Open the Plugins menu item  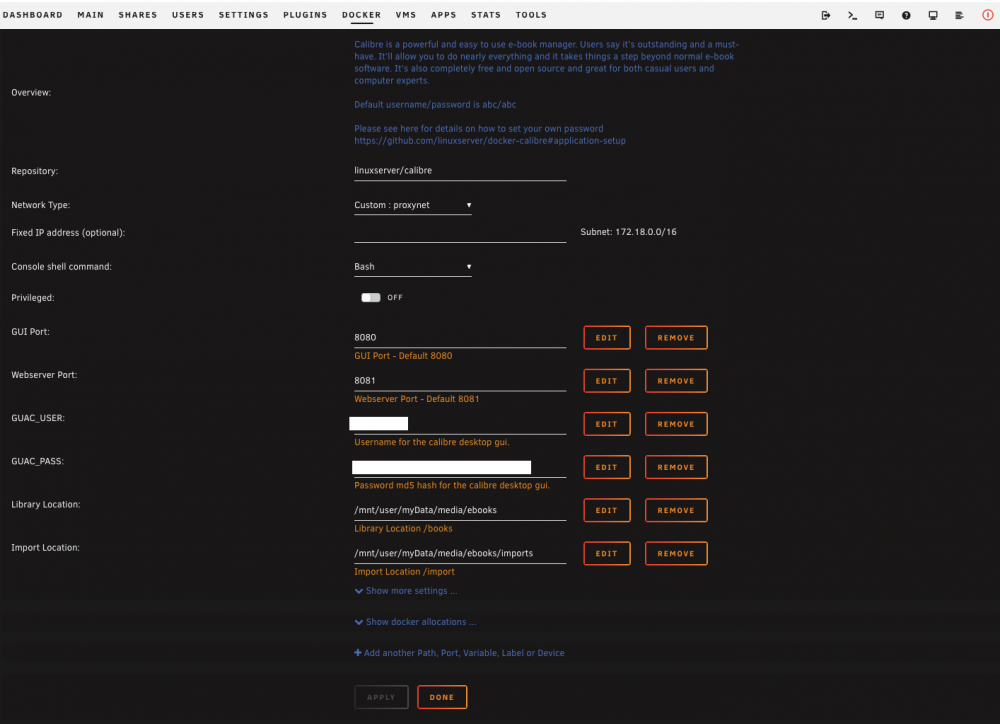(x=305, y=15)
